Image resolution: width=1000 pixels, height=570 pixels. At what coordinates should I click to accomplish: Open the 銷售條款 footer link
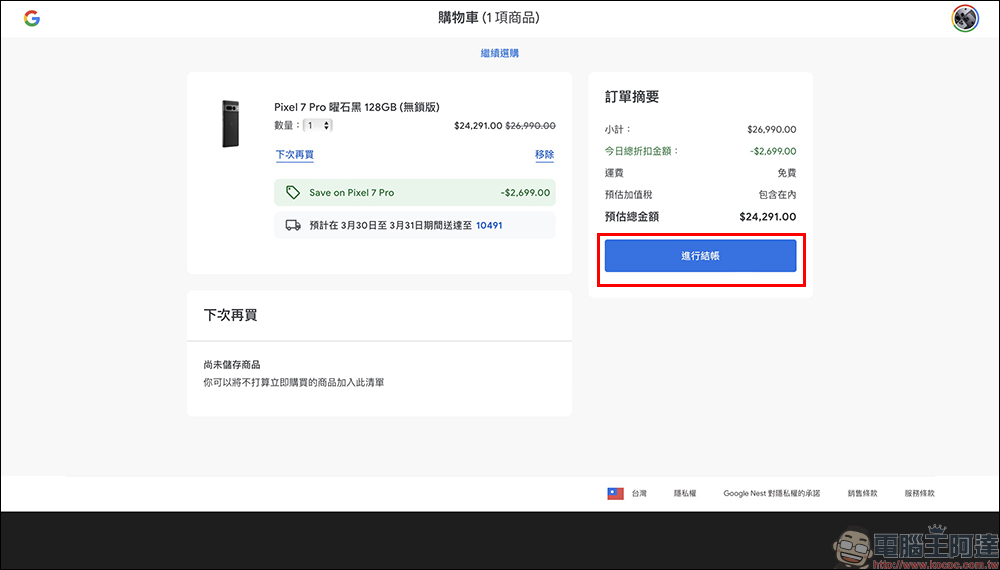point(862,493)
